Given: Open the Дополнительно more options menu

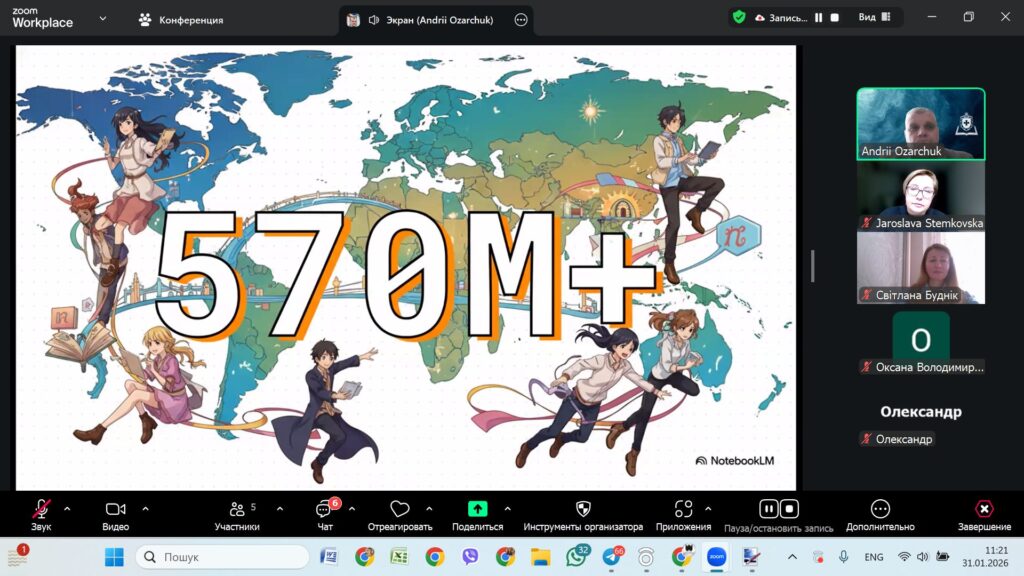Looking at the screenshot, I should [880, 509].
